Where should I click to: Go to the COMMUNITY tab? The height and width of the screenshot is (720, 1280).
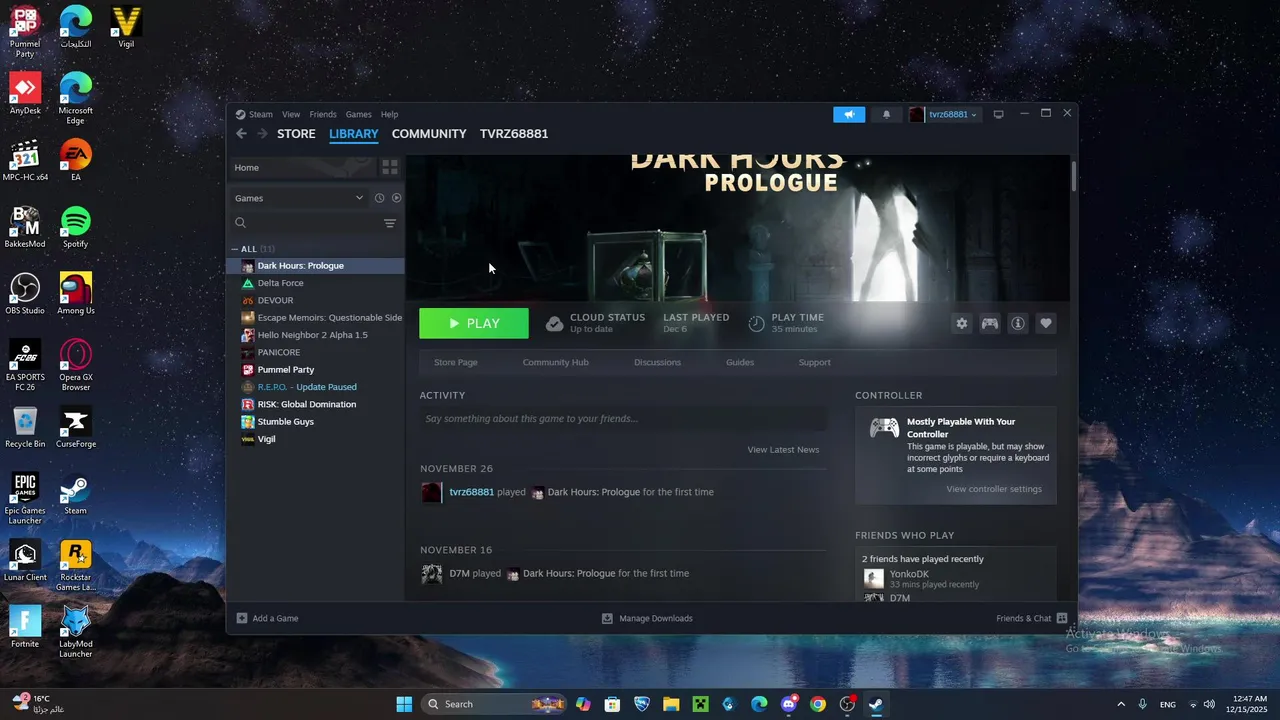point(429,134)
